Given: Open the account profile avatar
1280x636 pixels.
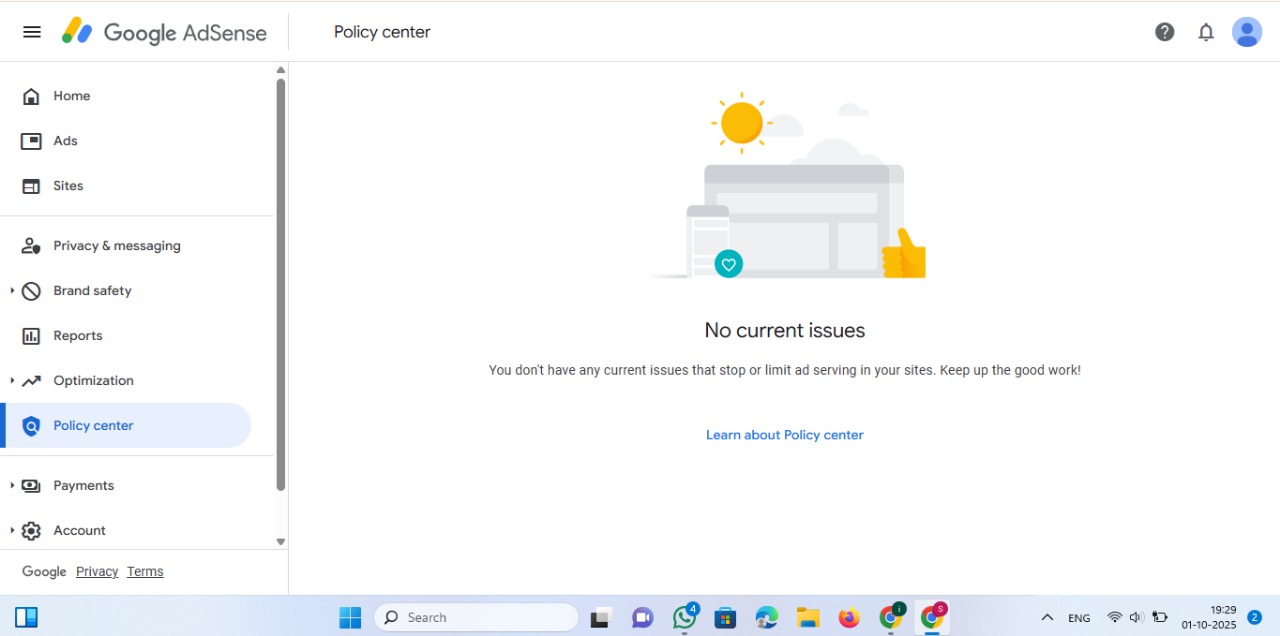Looking at the screenshot, I should (x=1247, y=32).
